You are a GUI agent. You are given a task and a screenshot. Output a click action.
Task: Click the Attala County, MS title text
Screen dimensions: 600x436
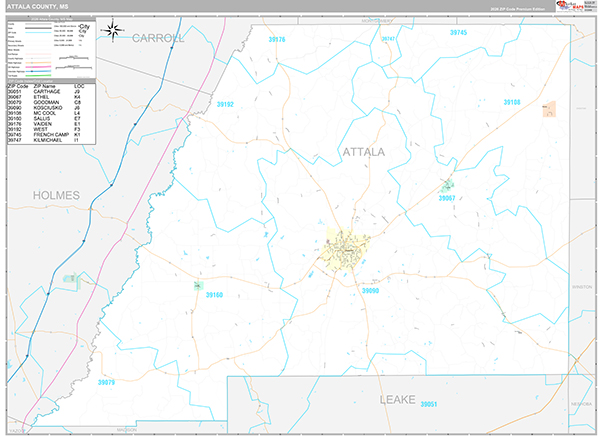point(40,7)
